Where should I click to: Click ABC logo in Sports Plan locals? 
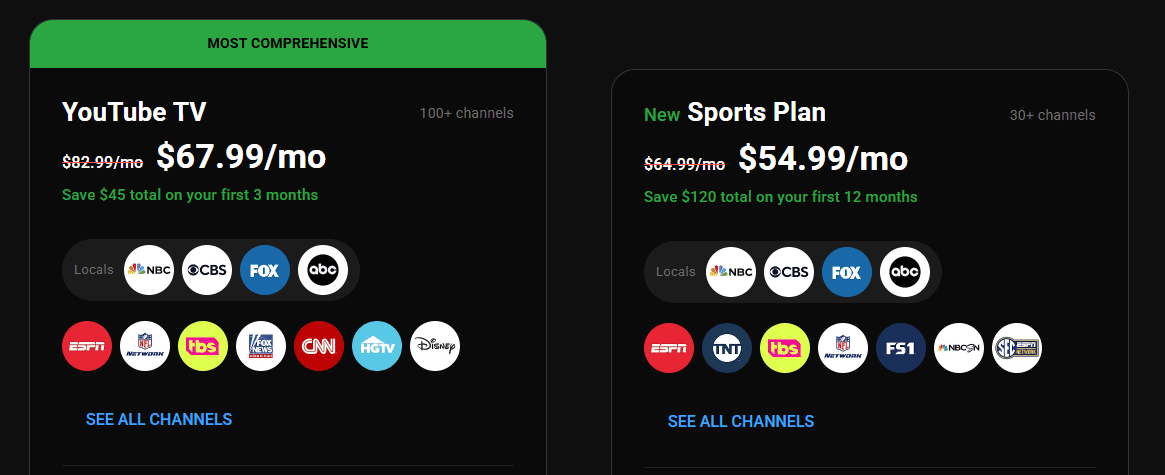click(904, 272)
